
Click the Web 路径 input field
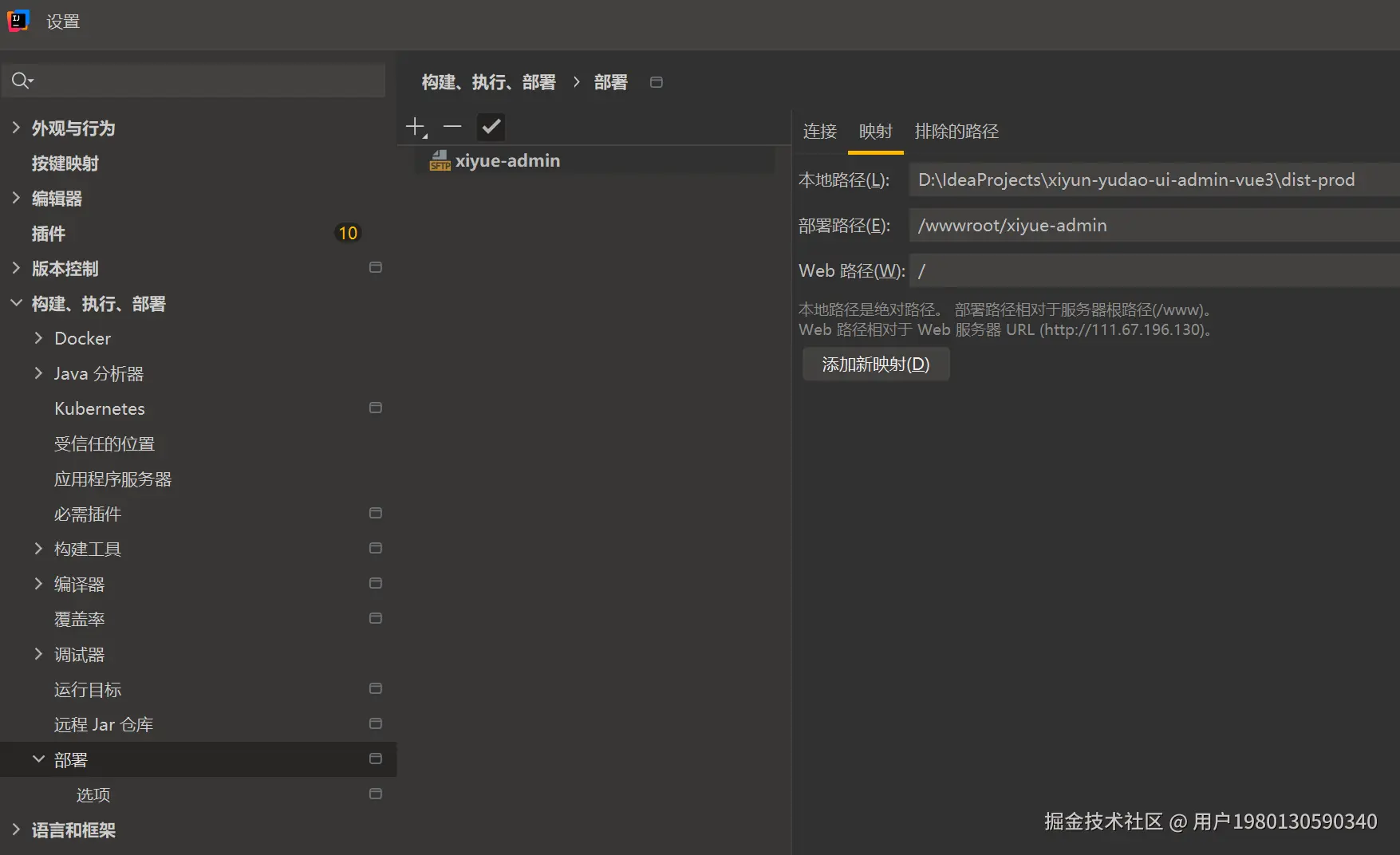(1154, 271)
